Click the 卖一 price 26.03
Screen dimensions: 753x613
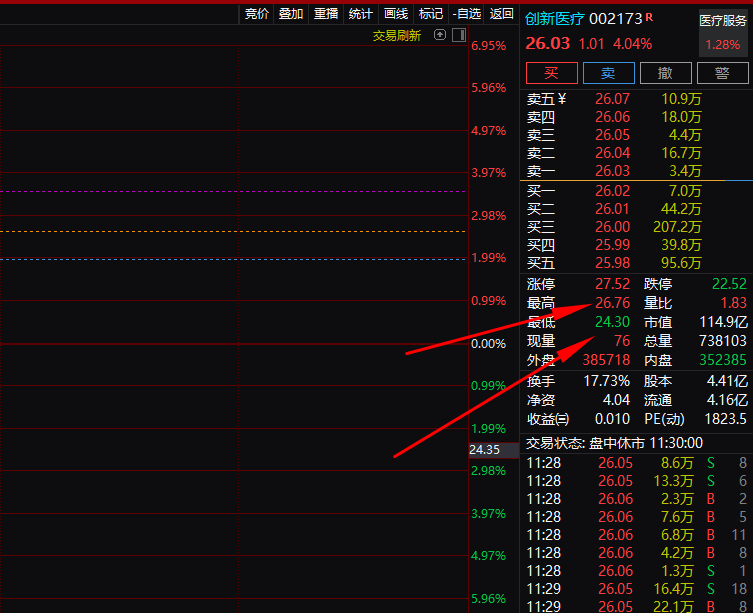coord(612,171)
